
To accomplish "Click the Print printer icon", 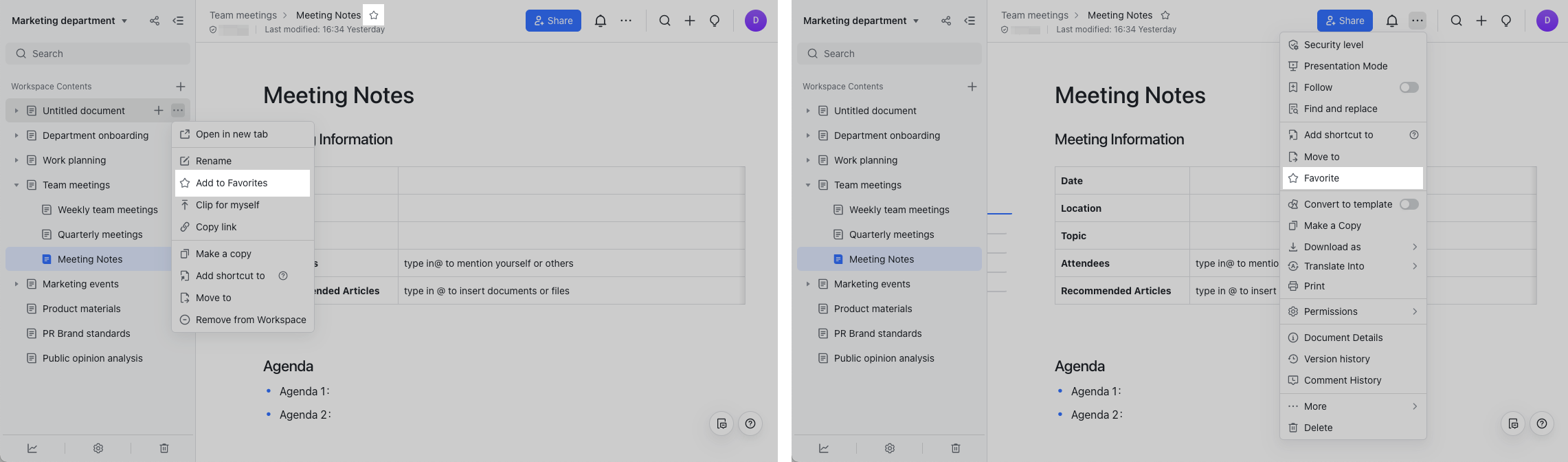I will tap(1292, 286).
